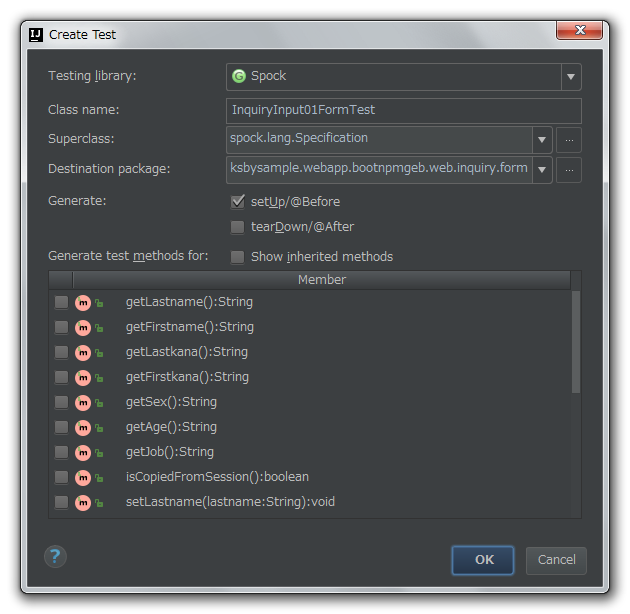Check the getSex():String method checkbox
Viewport: 630px width, 614px height.
[61, 402]
